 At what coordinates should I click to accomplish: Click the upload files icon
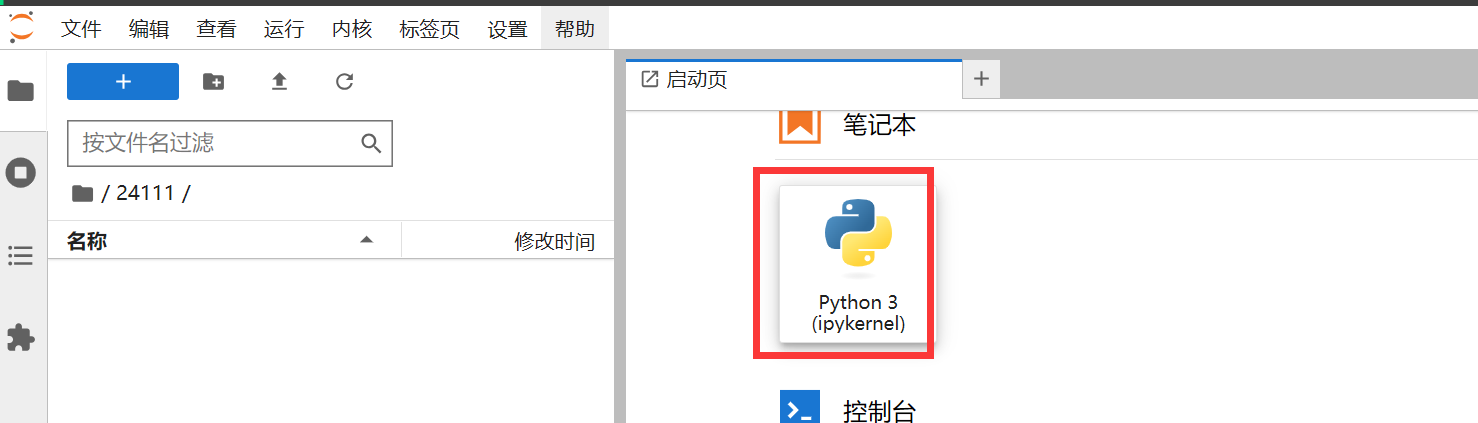[x=279, y=82]
